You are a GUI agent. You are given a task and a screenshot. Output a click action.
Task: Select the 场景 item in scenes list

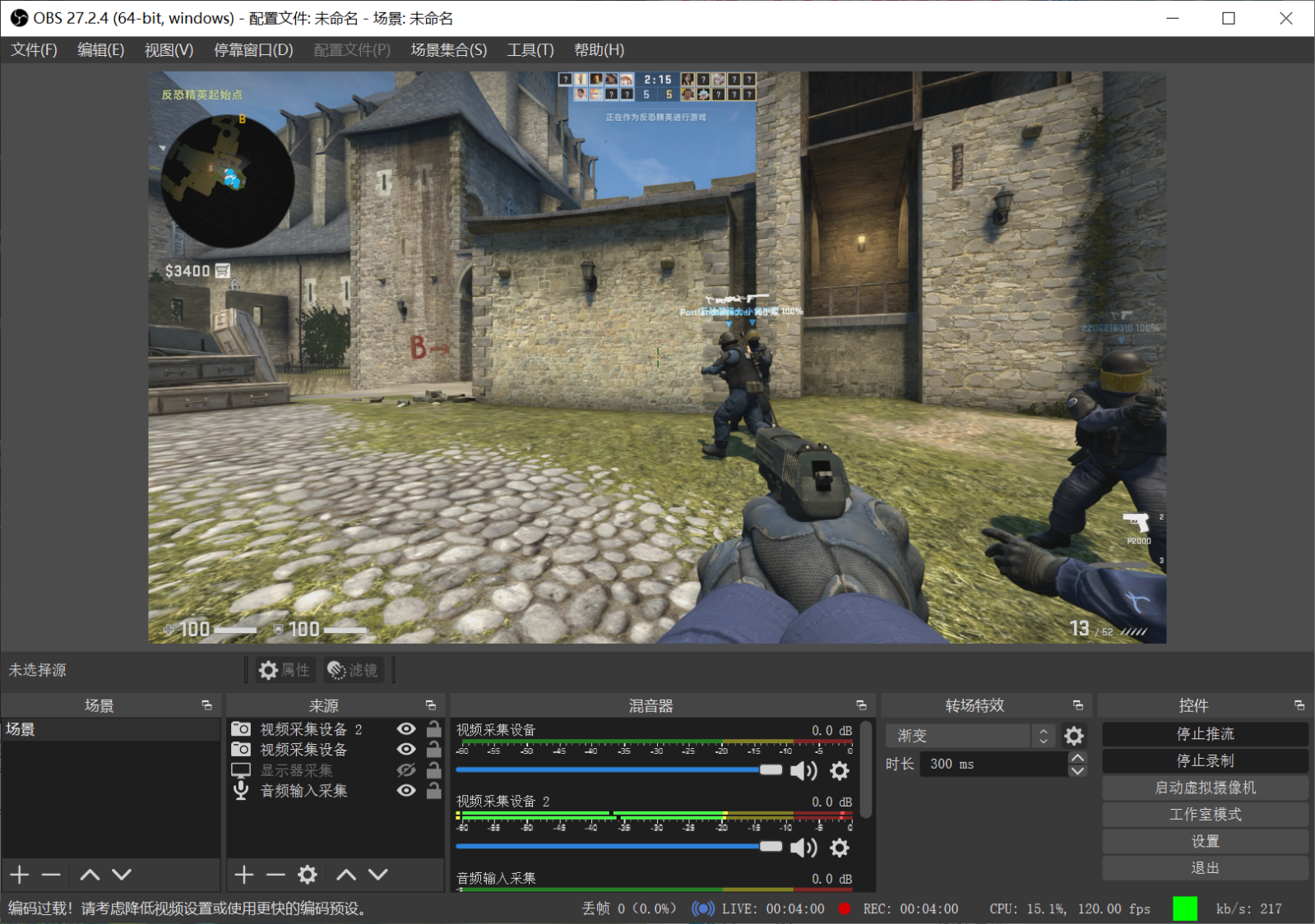pos(21,729)
